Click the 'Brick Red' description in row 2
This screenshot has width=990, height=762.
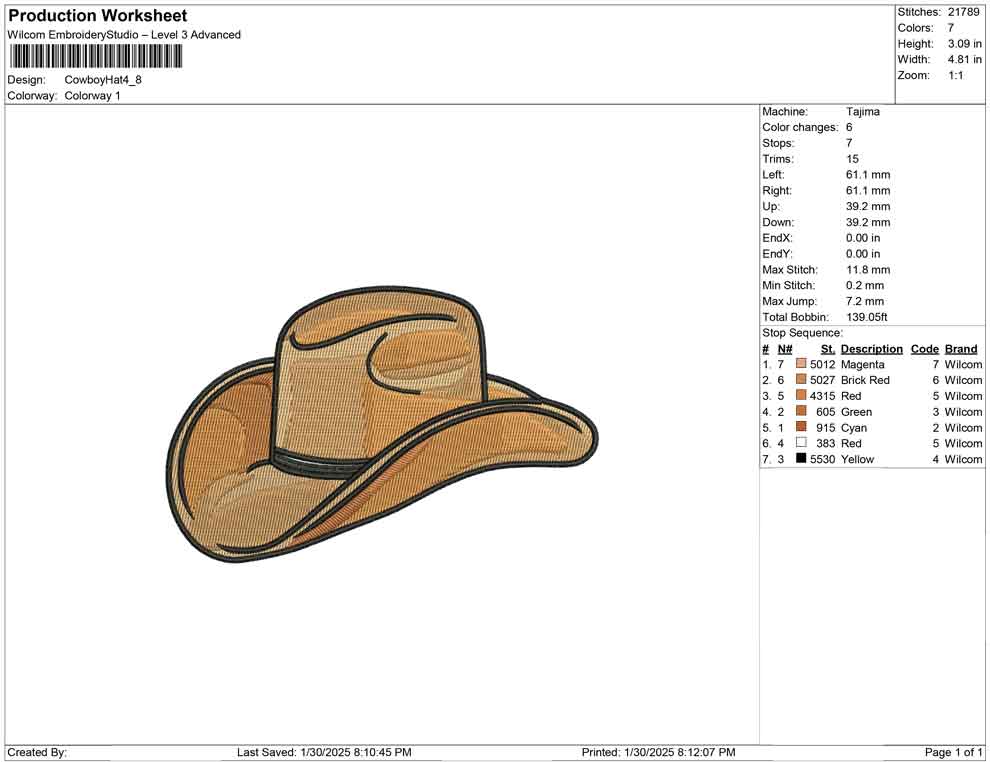[x=865, y=380]
